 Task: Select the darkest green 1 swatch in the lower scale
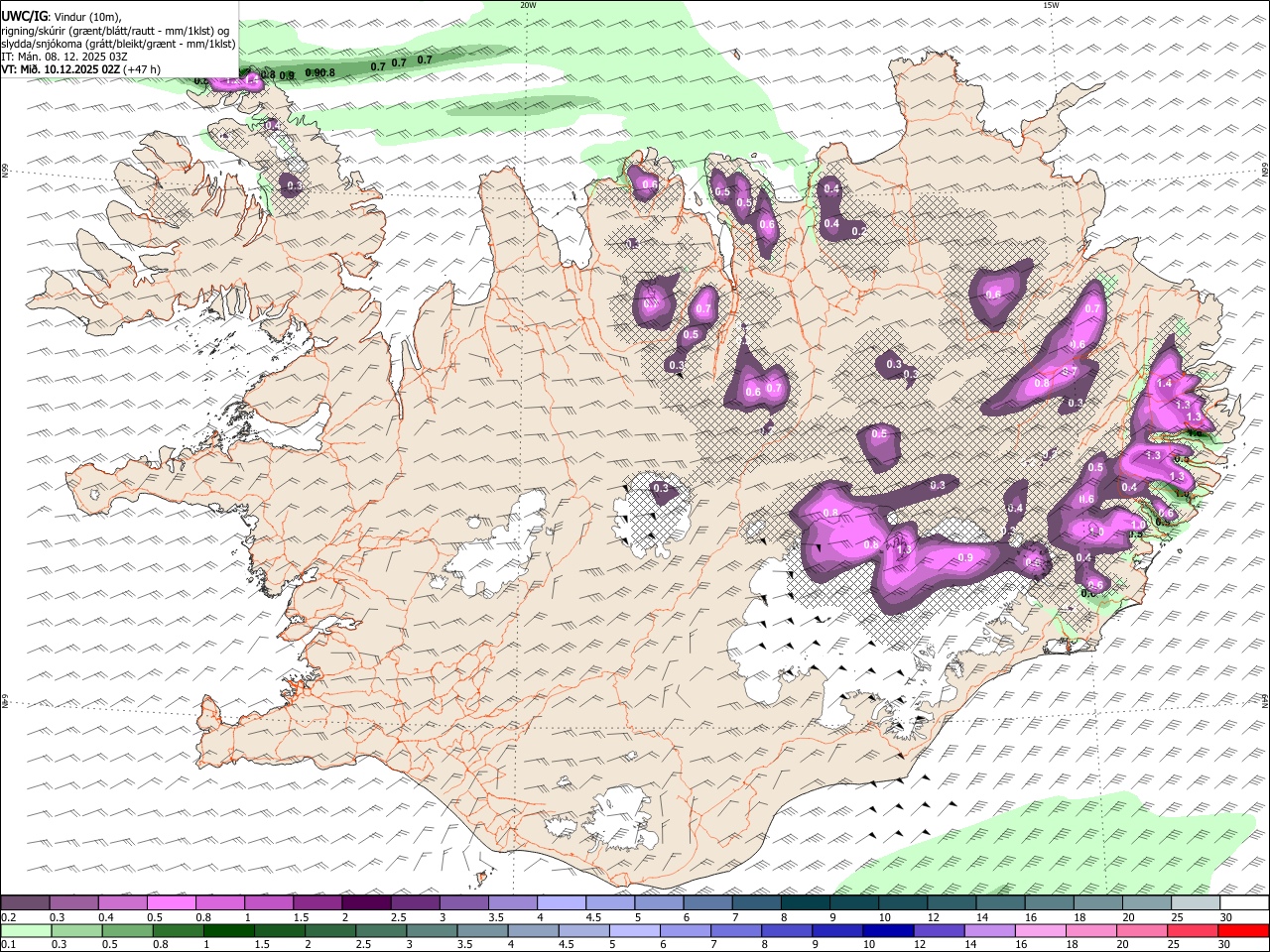pyautogui.click(x=228, y=931)
